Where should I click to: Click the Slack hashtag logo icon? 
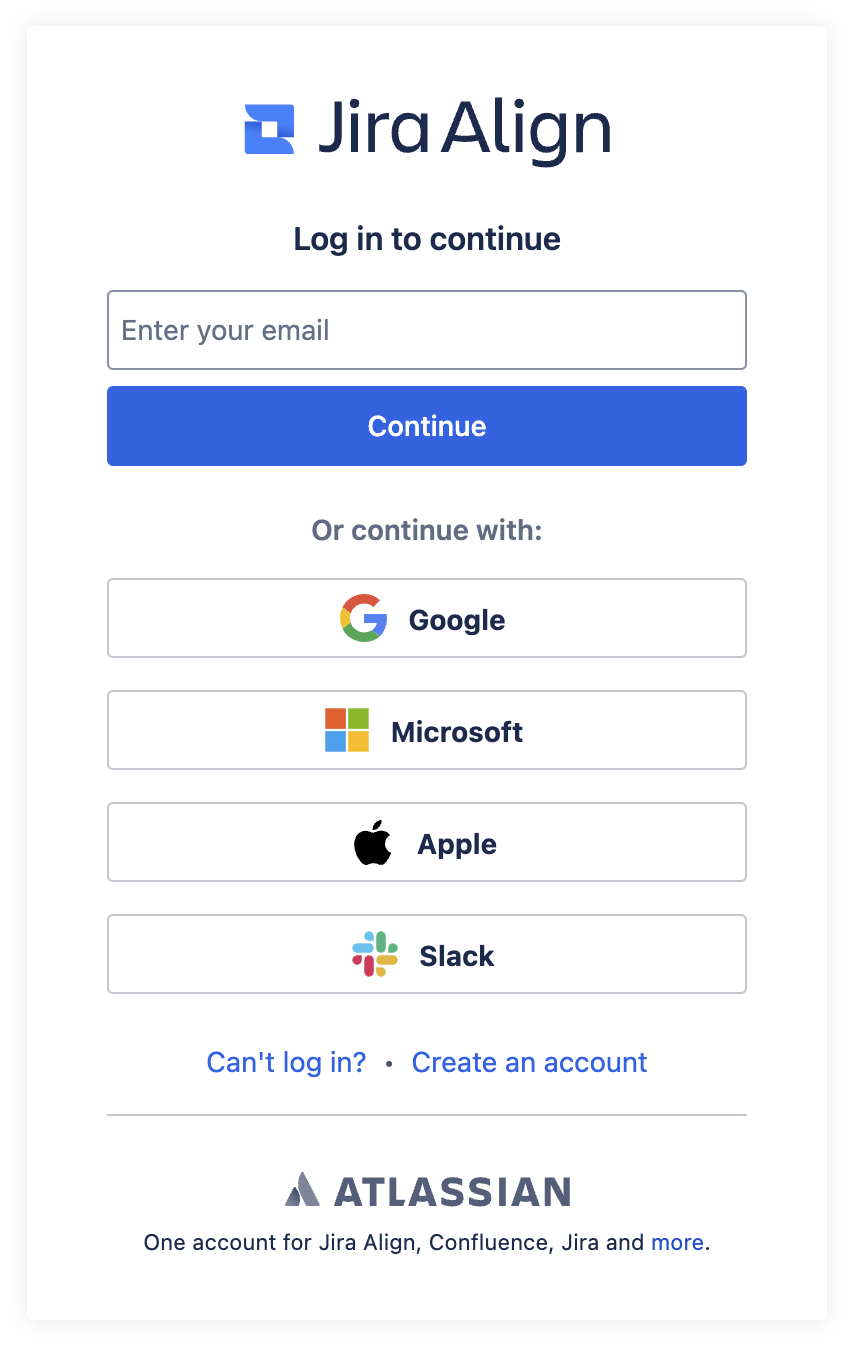click(375, 954)
